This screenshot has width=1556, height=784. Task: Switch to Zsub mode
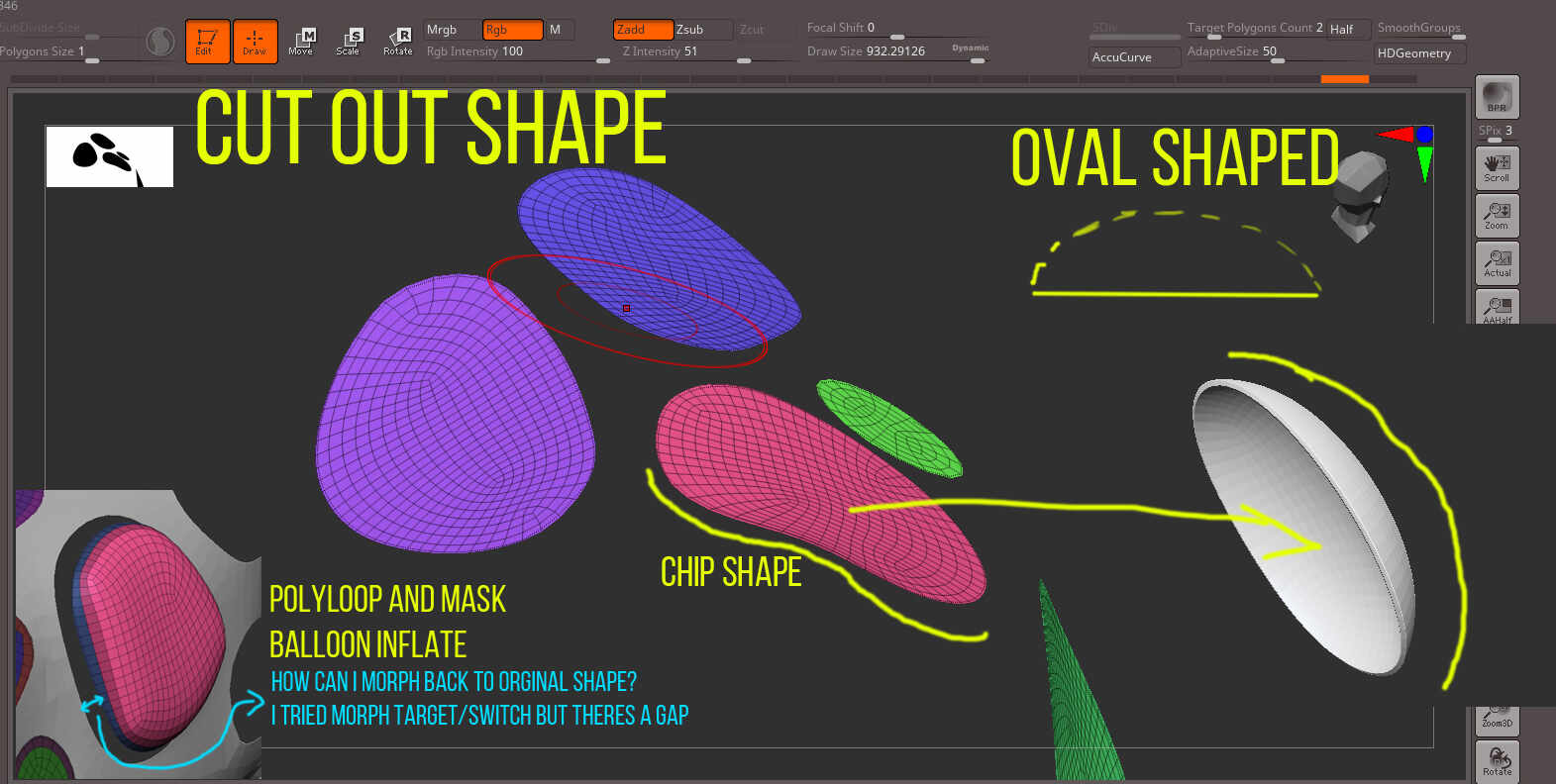[x=703, y=30]
